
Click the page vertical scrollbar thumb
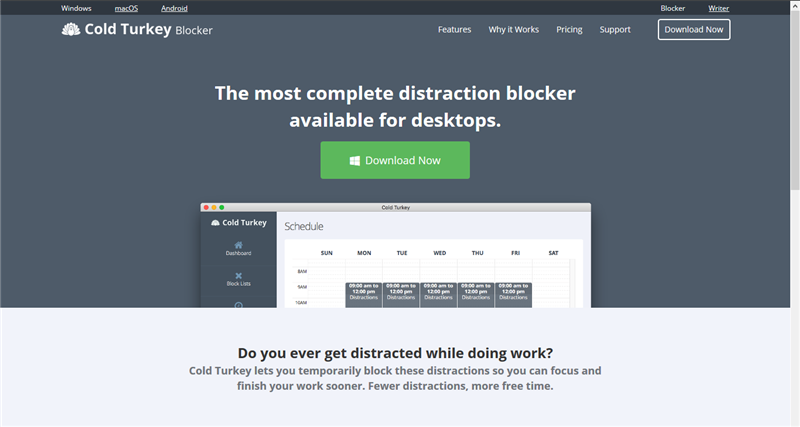795,99
